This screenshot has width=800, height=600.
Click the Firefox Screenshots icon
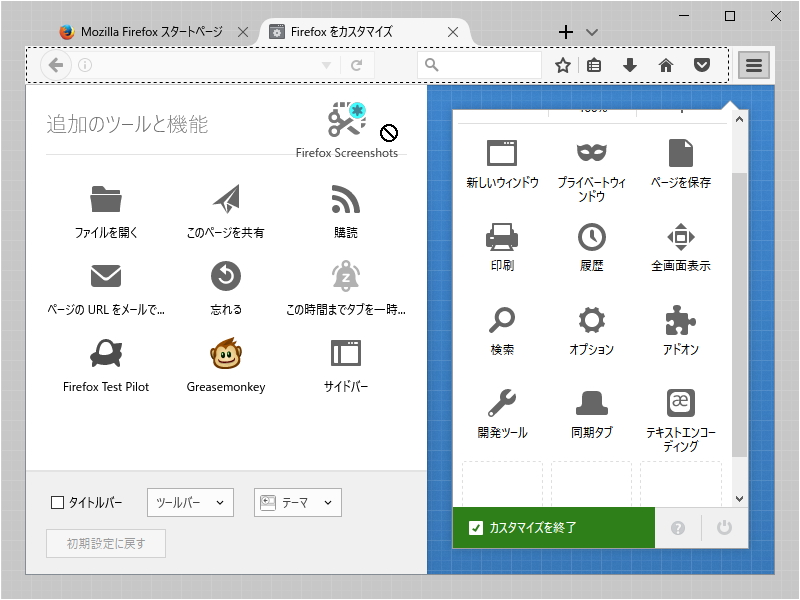point(344,120)
